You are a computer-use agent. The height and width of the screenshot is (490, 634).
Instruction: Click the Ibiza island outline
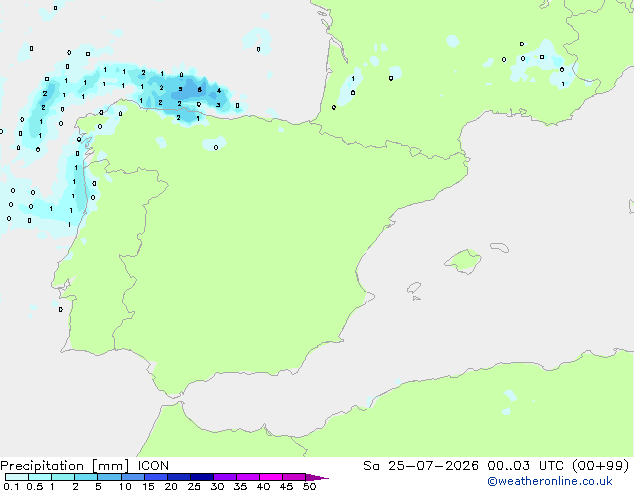414,288
